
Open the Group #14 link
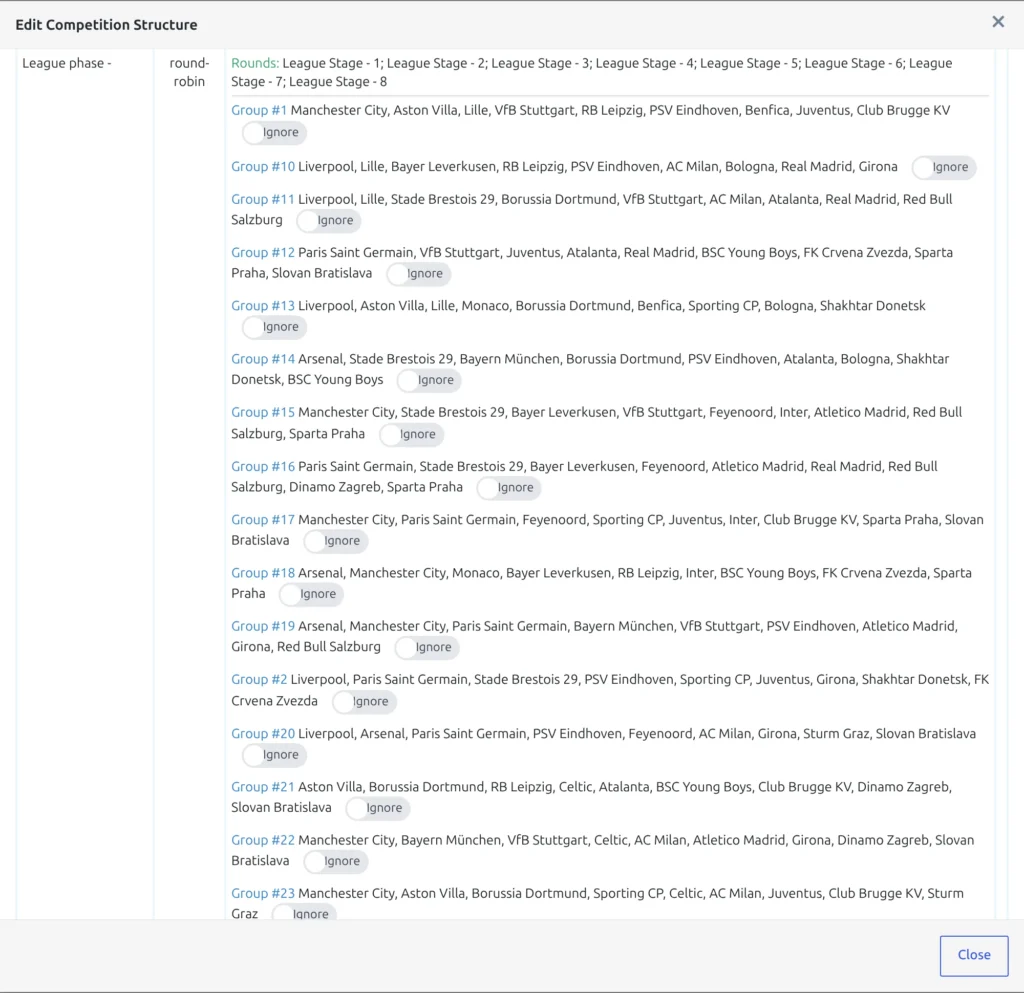[263, 359]
